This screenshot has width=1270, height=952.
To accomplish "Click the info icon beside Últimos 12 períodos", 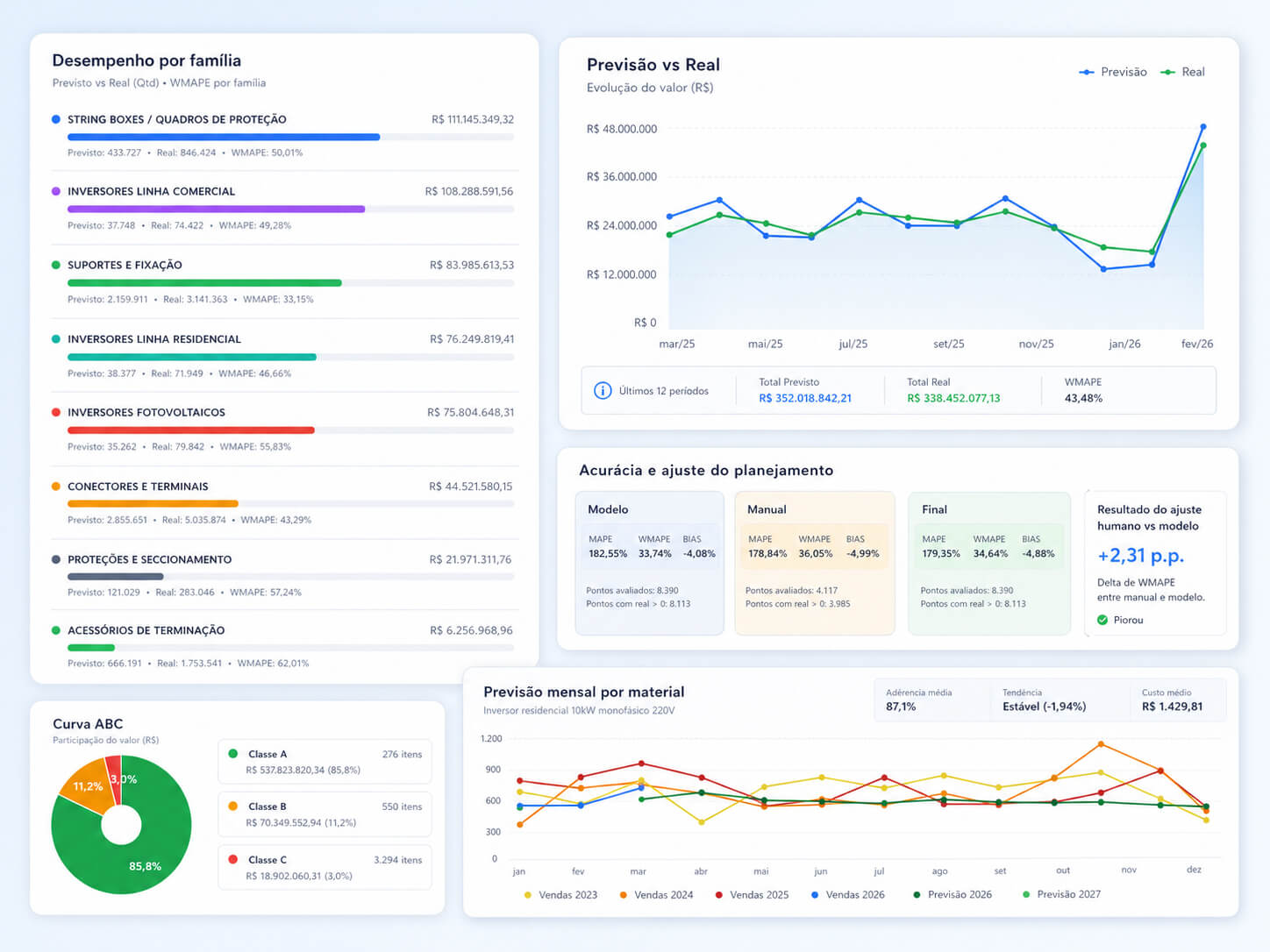I will [x=603, y=391].
